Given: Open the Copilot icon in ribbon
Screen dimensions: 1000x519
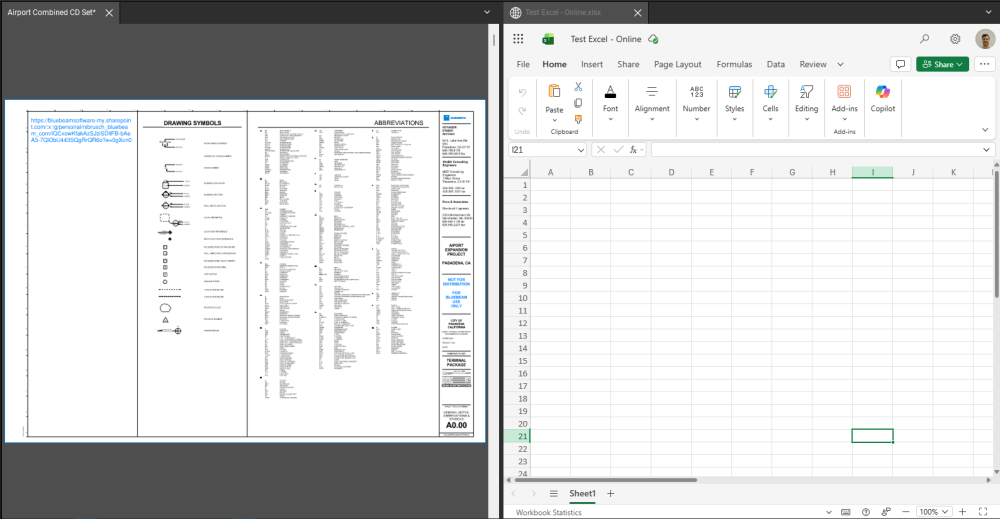Looking at the screenshot, I should coord(883,92).
